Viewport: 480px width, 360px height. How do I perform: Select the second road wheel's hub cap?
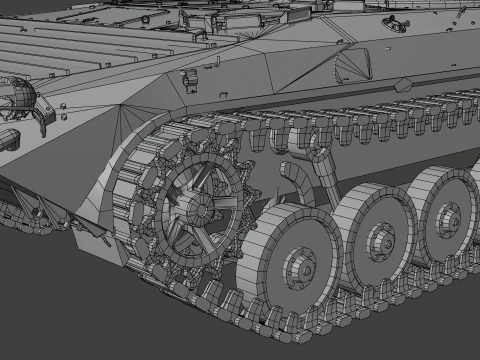[382, 242]
